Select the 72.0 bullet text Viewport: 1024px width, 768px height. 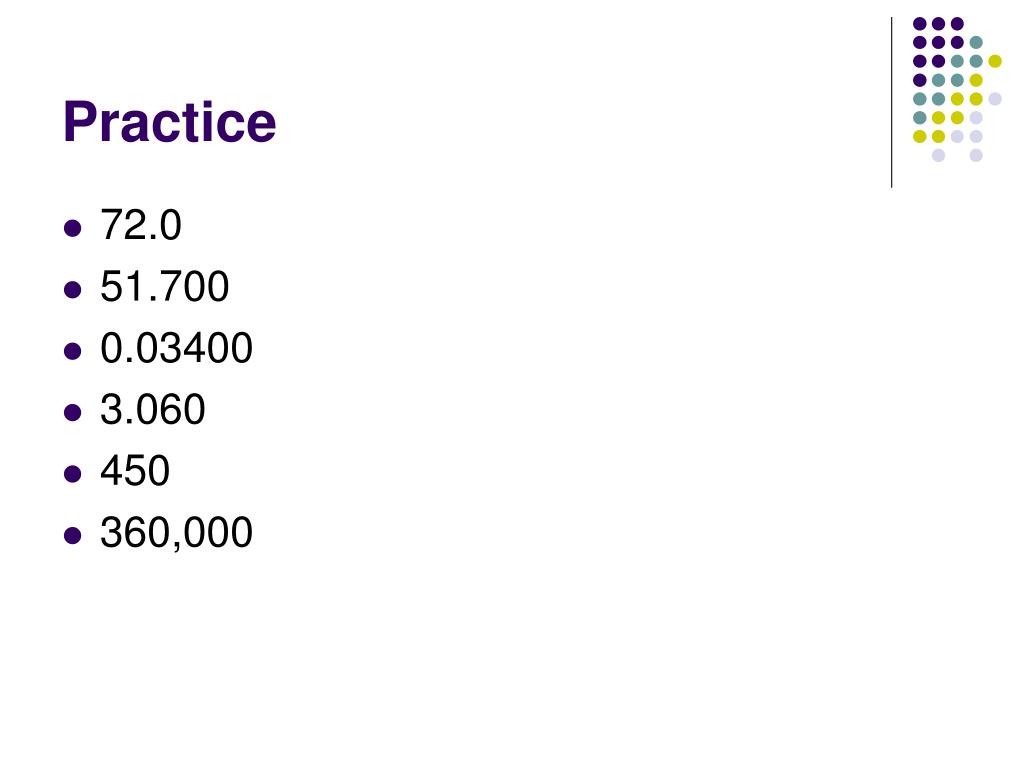140,225
